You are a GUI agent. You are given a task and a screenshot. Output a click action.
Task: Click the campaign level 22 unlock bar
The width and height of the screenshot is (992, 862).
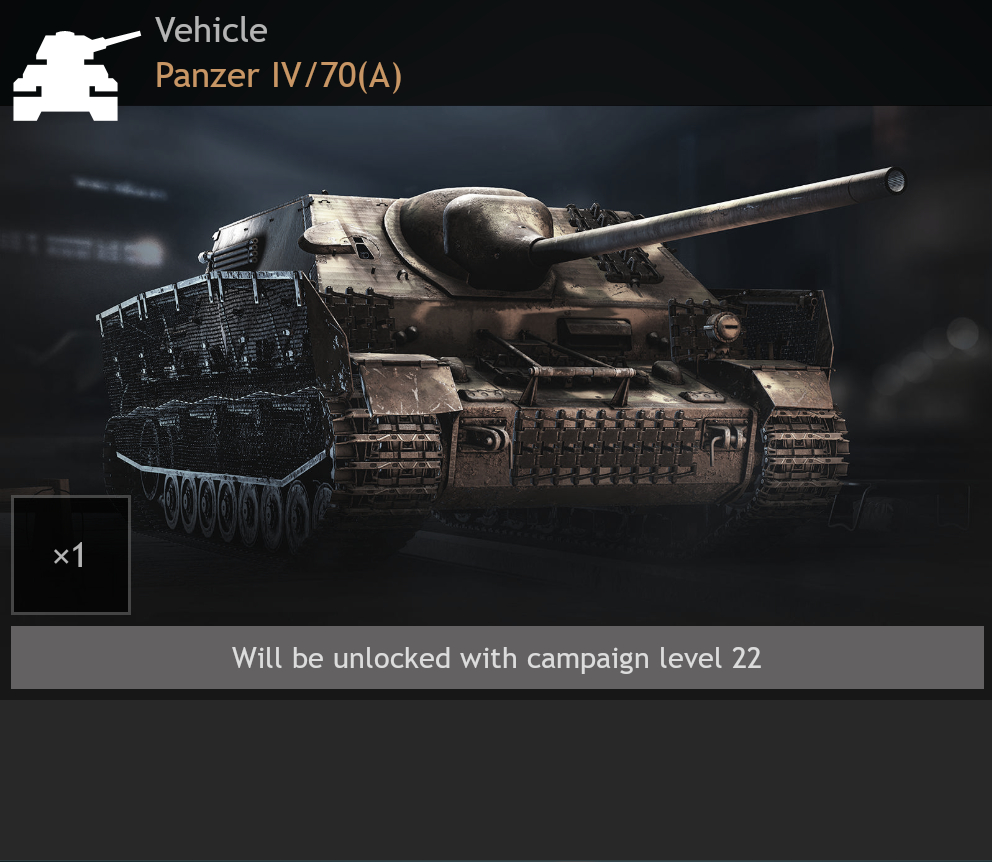(x=497, y=657)
